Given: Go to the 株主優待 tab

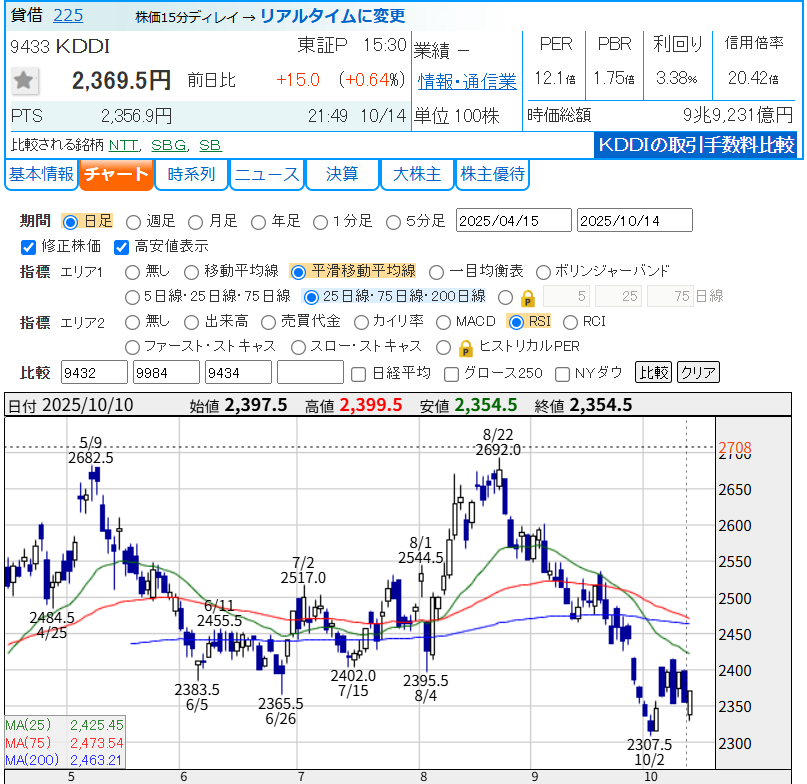Looking at the screenshot, I should [492, 175].
